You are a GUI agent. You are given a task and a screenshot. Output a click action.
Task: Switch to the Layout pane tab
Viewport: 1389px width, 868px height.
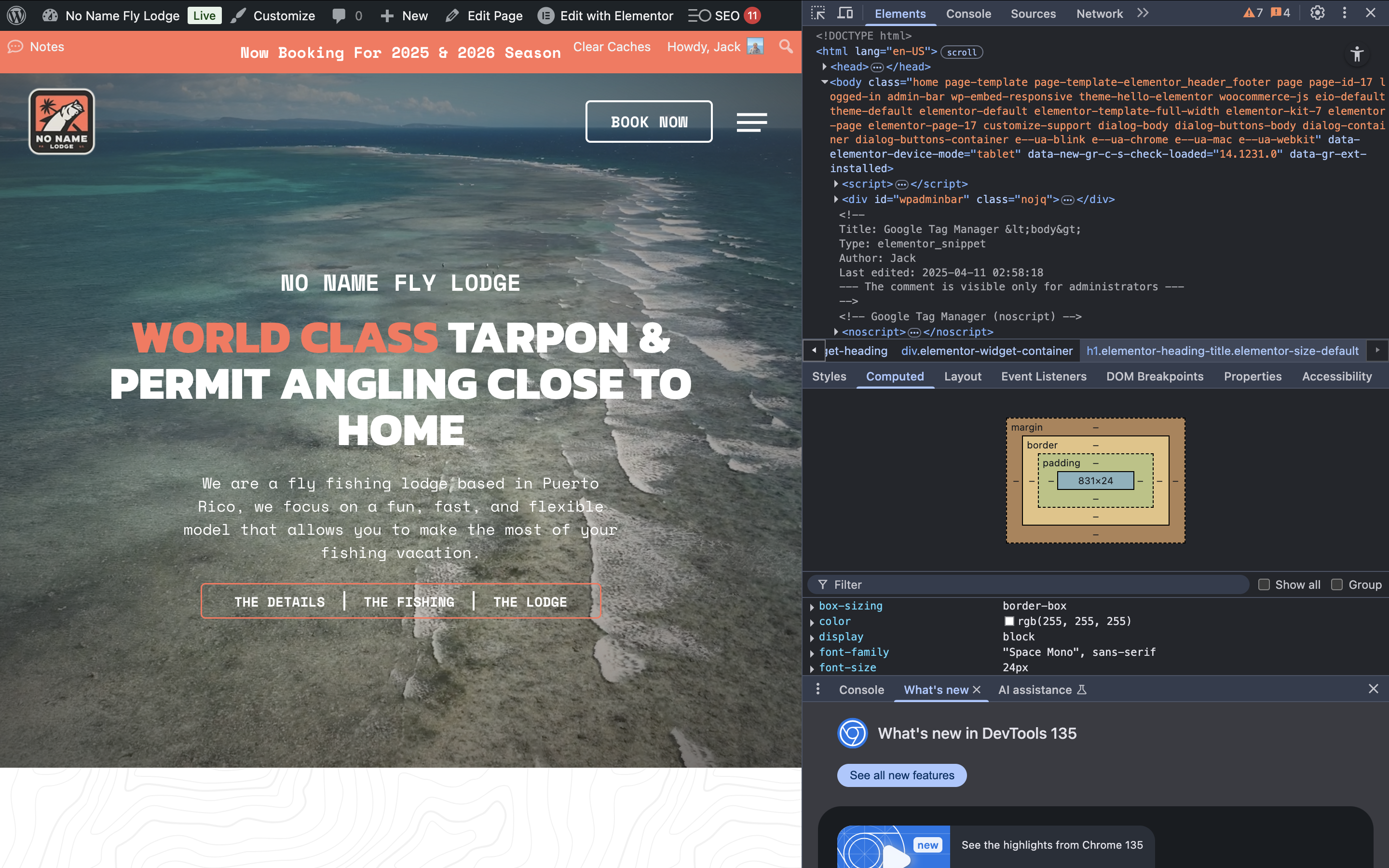click(963, 377)
